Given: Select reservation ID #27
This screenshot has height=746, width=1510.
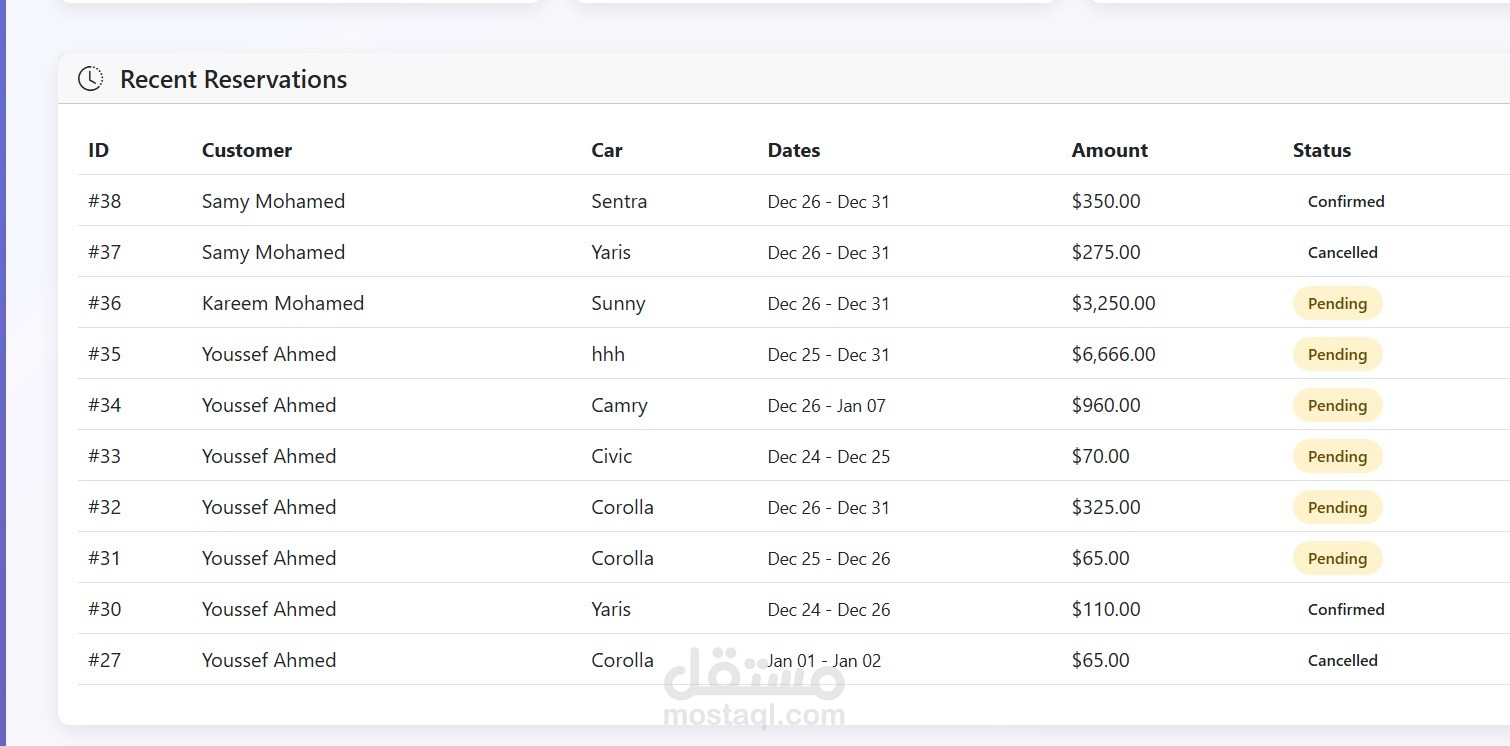Looking at the screenshot, I should tap(104, 660).
